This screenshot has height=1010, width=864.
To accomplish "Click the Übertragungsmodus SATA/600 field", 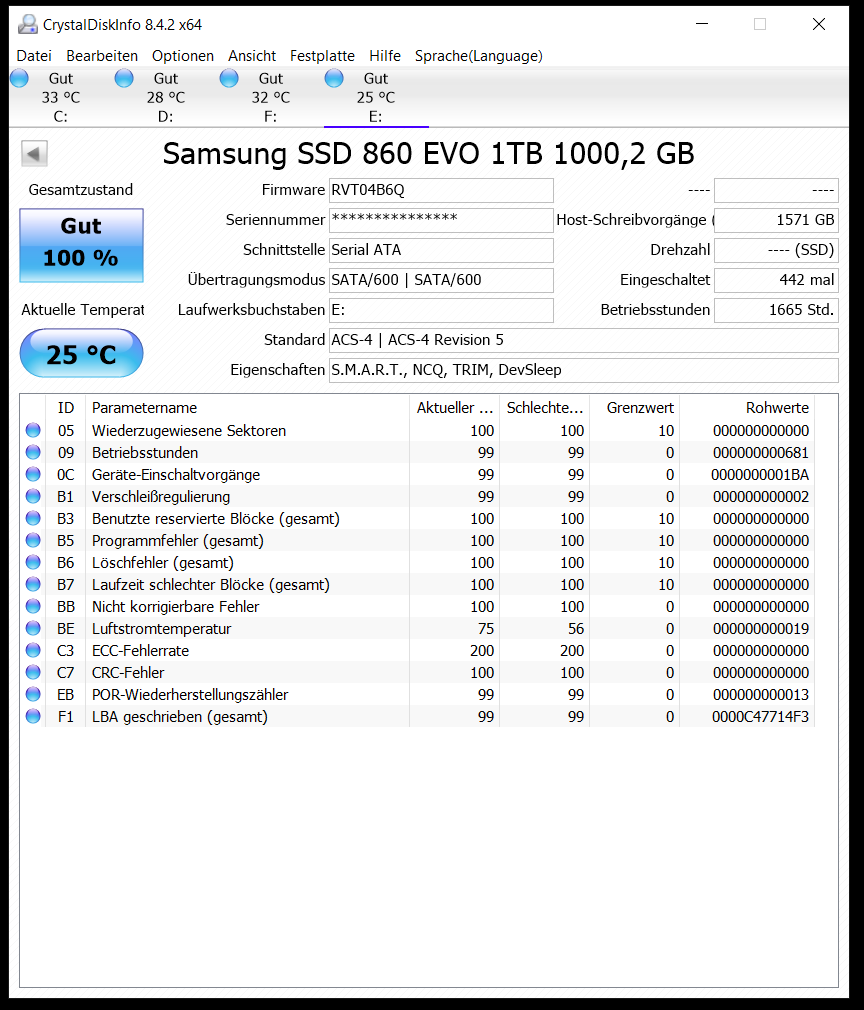I will (x=441, y=280).
